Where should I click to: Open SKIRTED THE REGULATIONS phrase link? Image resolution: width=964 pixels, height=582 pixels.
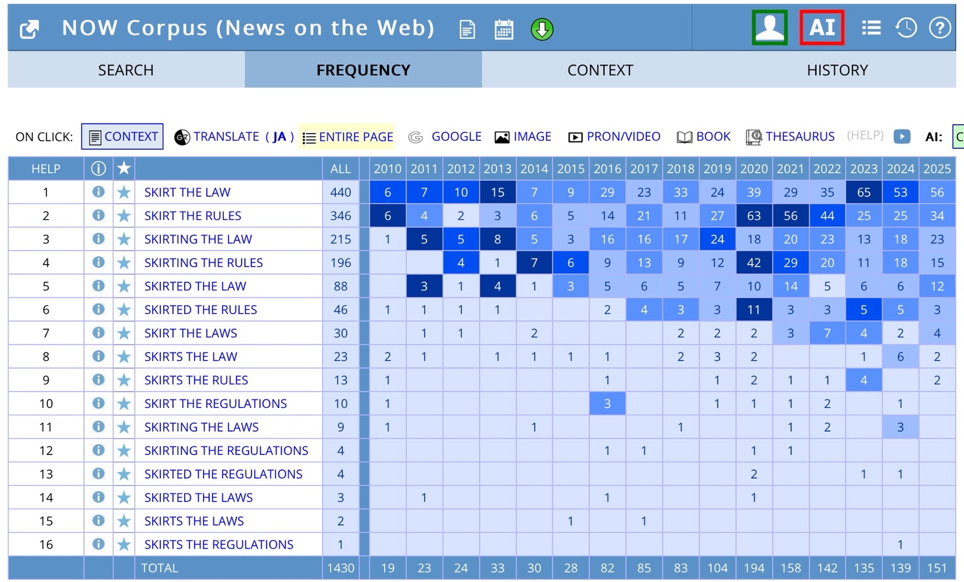click(x=223, y=474)
